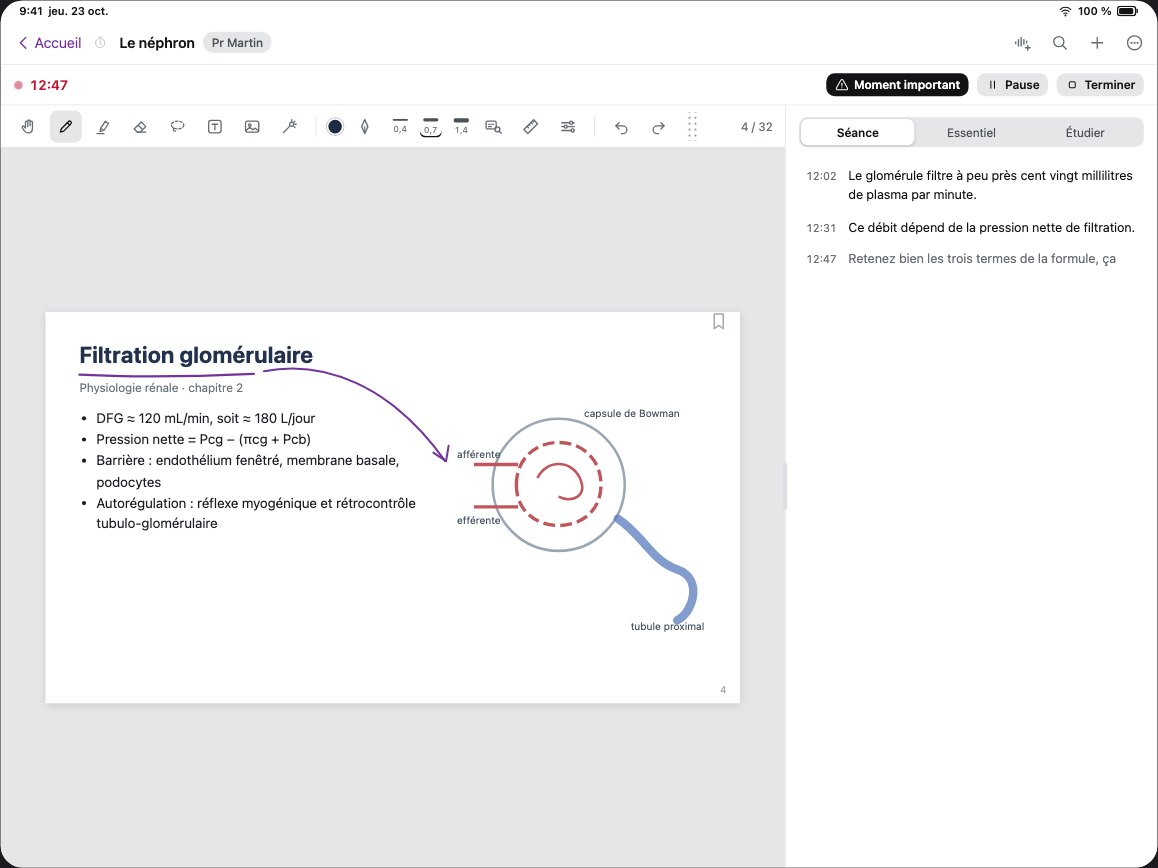
Task: Select the magic wand tool
Action: point(290,127)
